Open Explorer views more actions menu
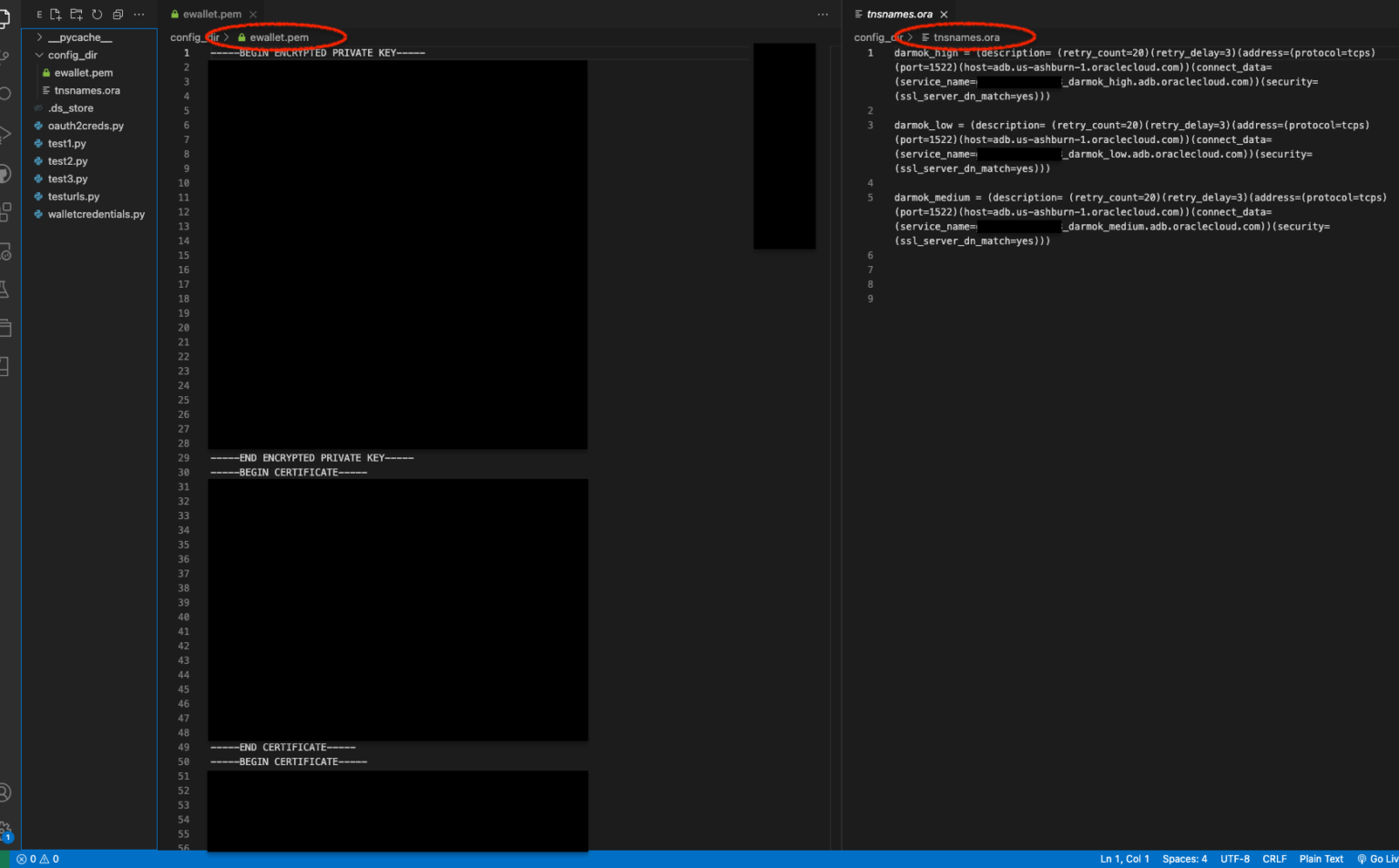The width and height of the screenshot is (1399, 868). (x=138, y=15)
